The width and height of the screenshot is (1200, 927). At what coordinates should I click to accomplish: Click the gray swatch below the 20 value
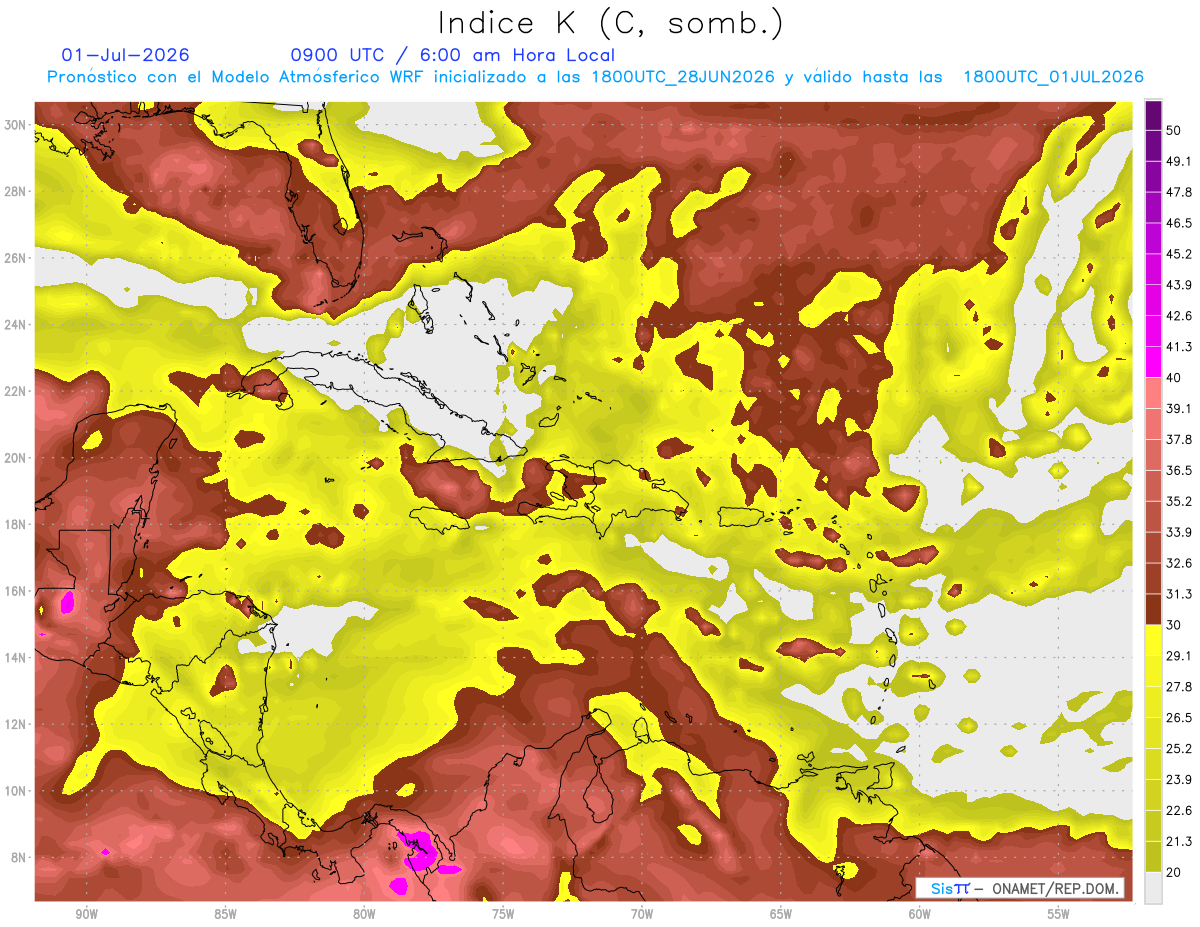(x=1154, y=888)
